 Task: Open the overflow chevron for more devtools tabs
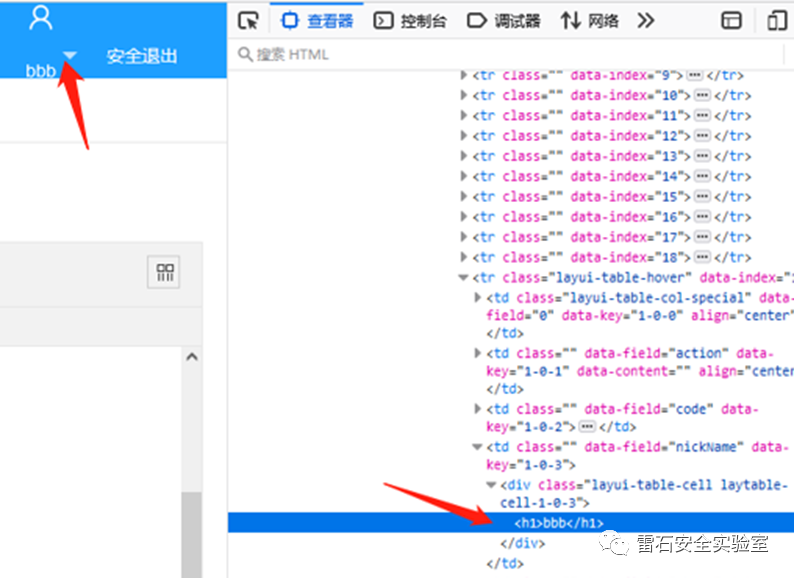tap(646, 20)
